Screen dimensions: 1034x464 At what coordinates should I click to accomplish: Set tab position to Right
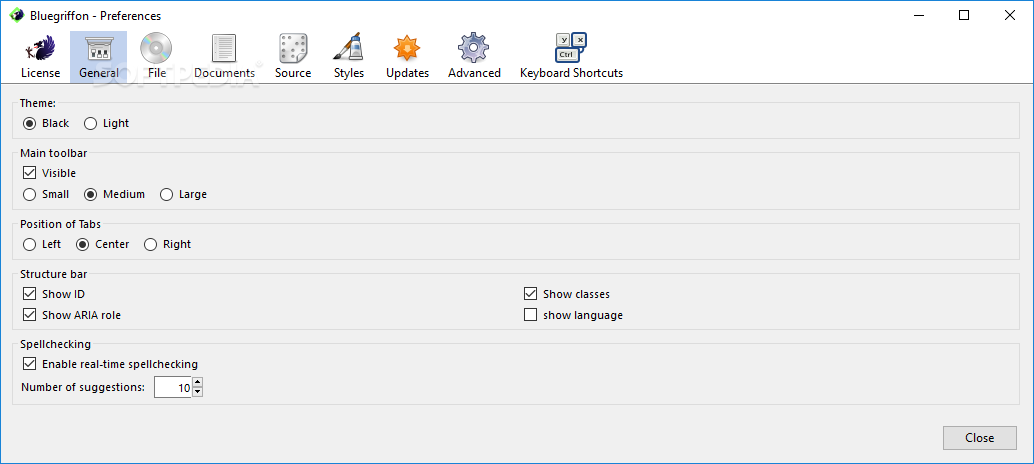pos(150,245)
